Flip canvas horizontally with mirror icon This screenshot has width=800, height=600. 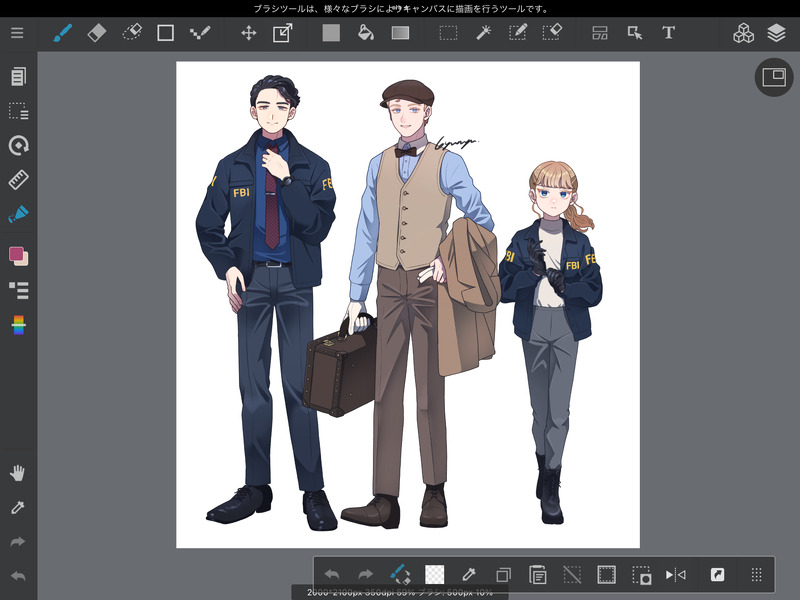click(676, 575)
